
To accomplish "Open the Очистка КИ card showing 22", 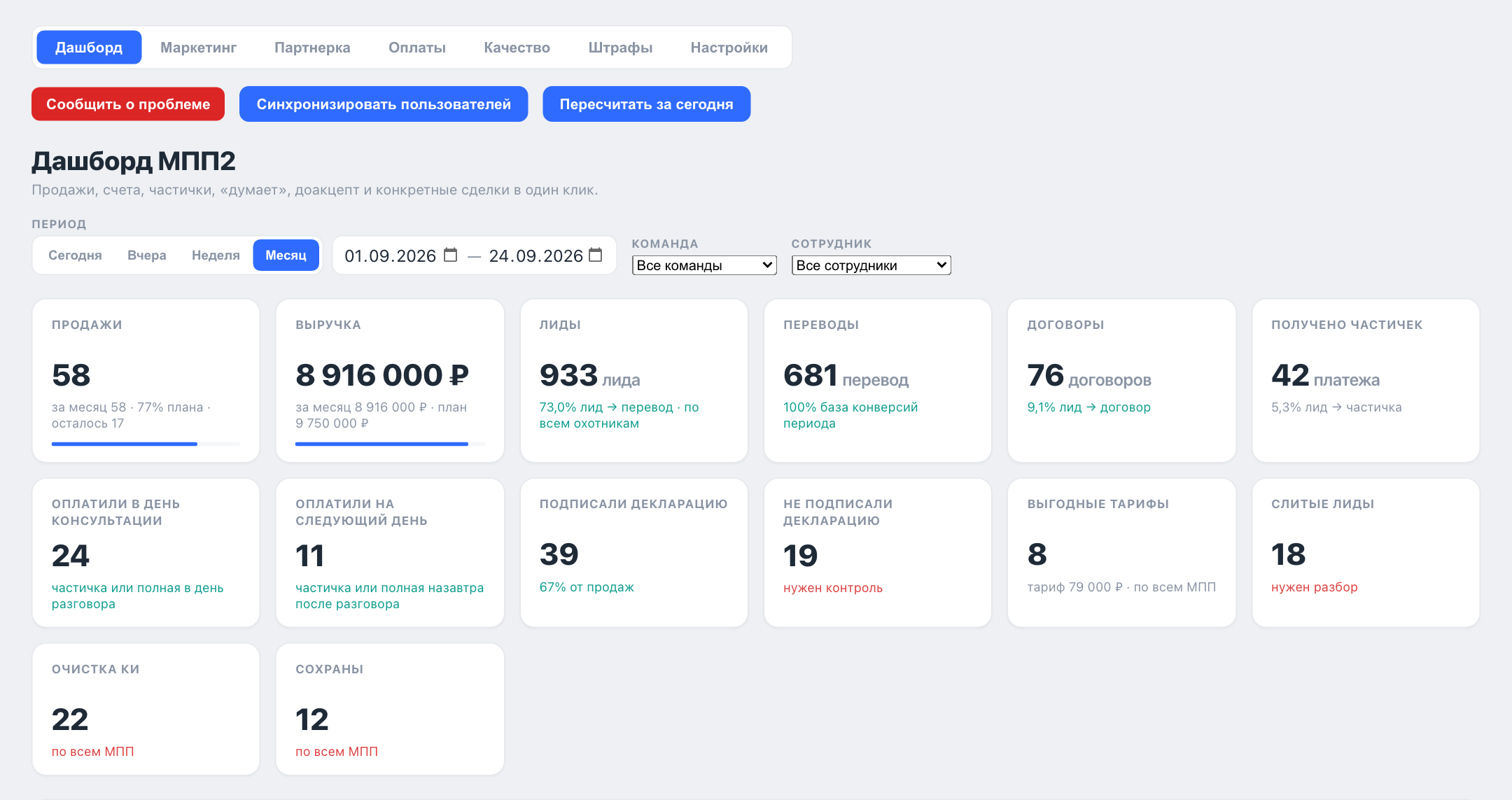I will click(x=146, y=709).
